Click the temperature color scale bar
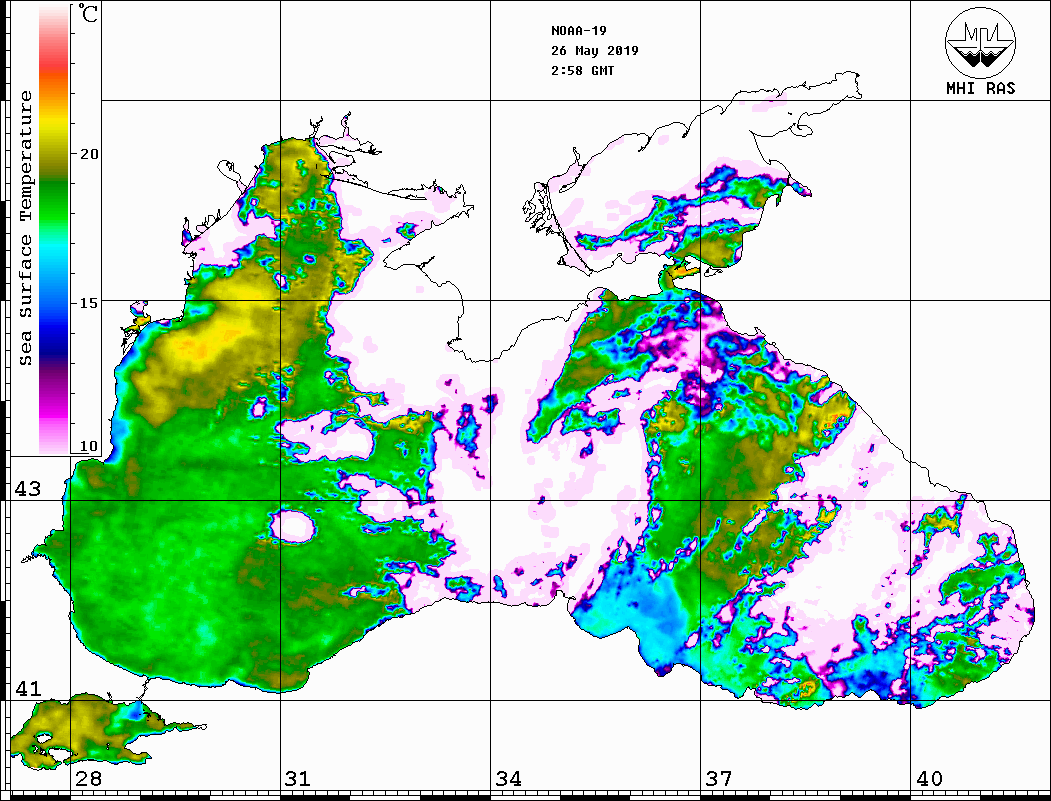This screenshot has width=1051, height=801. [x=54, y=230]
